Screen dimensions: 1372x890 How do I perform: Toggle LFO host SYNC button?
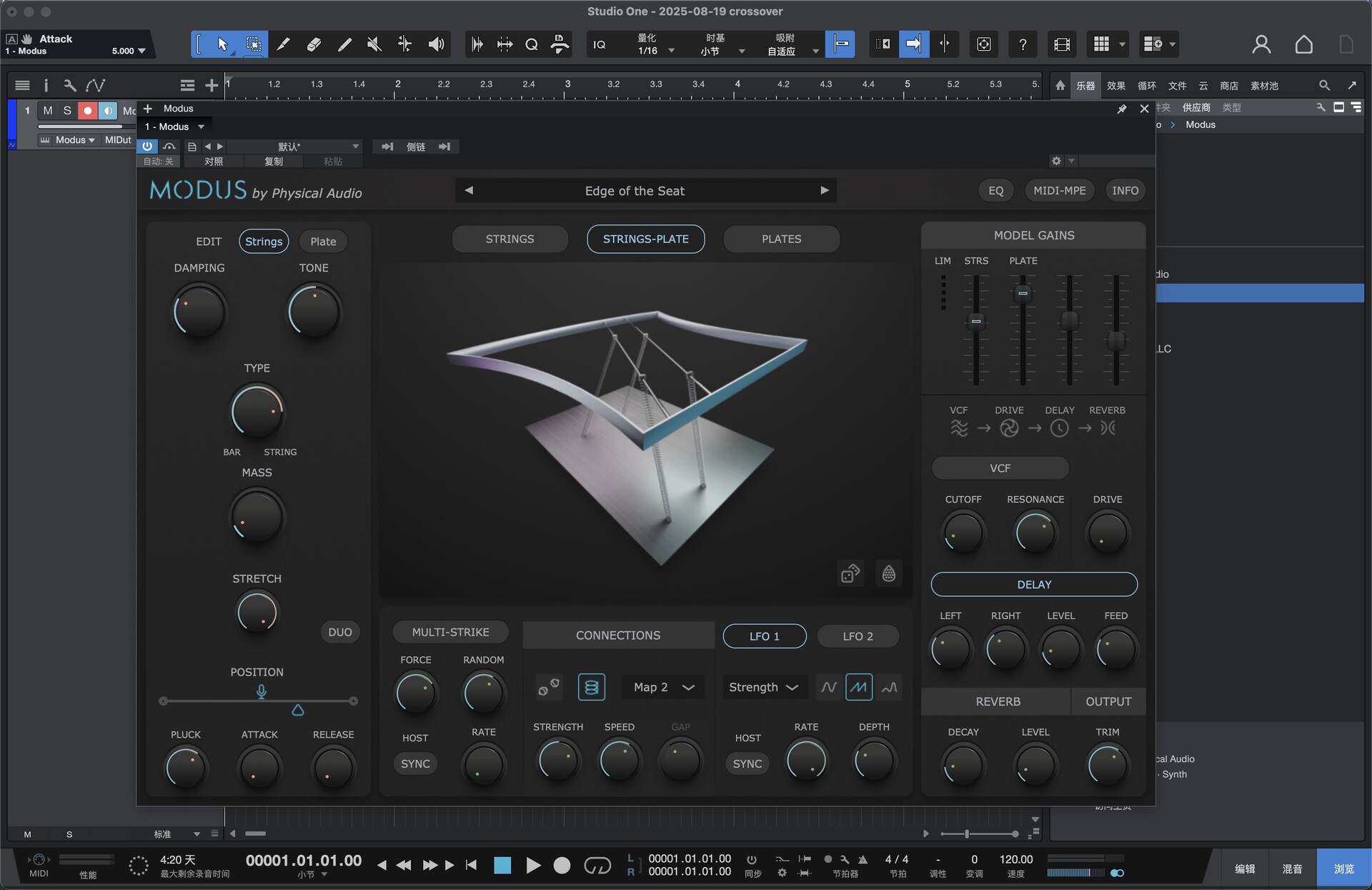pos(747,763)
